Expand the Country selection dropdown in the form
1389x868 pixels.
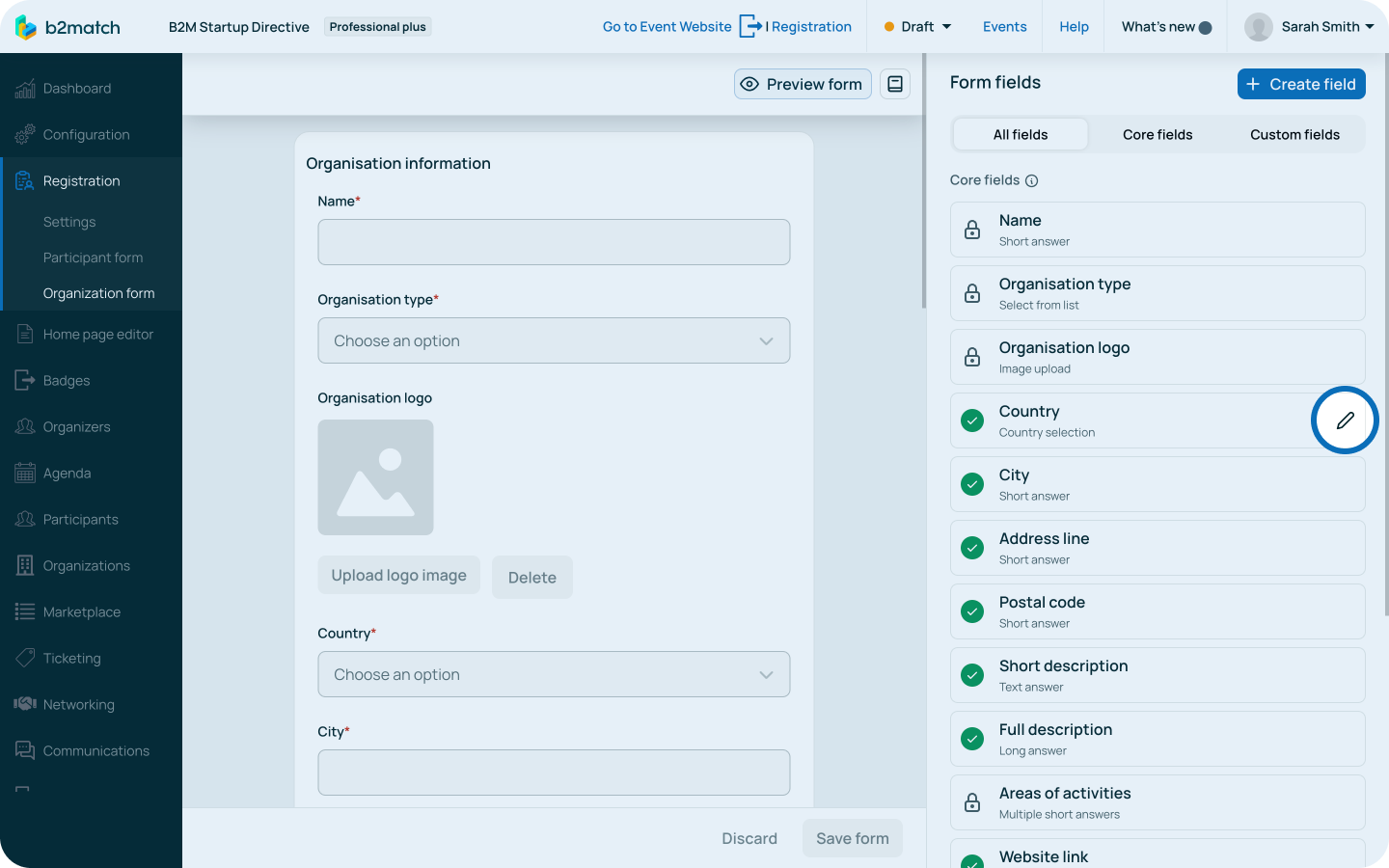(x=554, y=674)
